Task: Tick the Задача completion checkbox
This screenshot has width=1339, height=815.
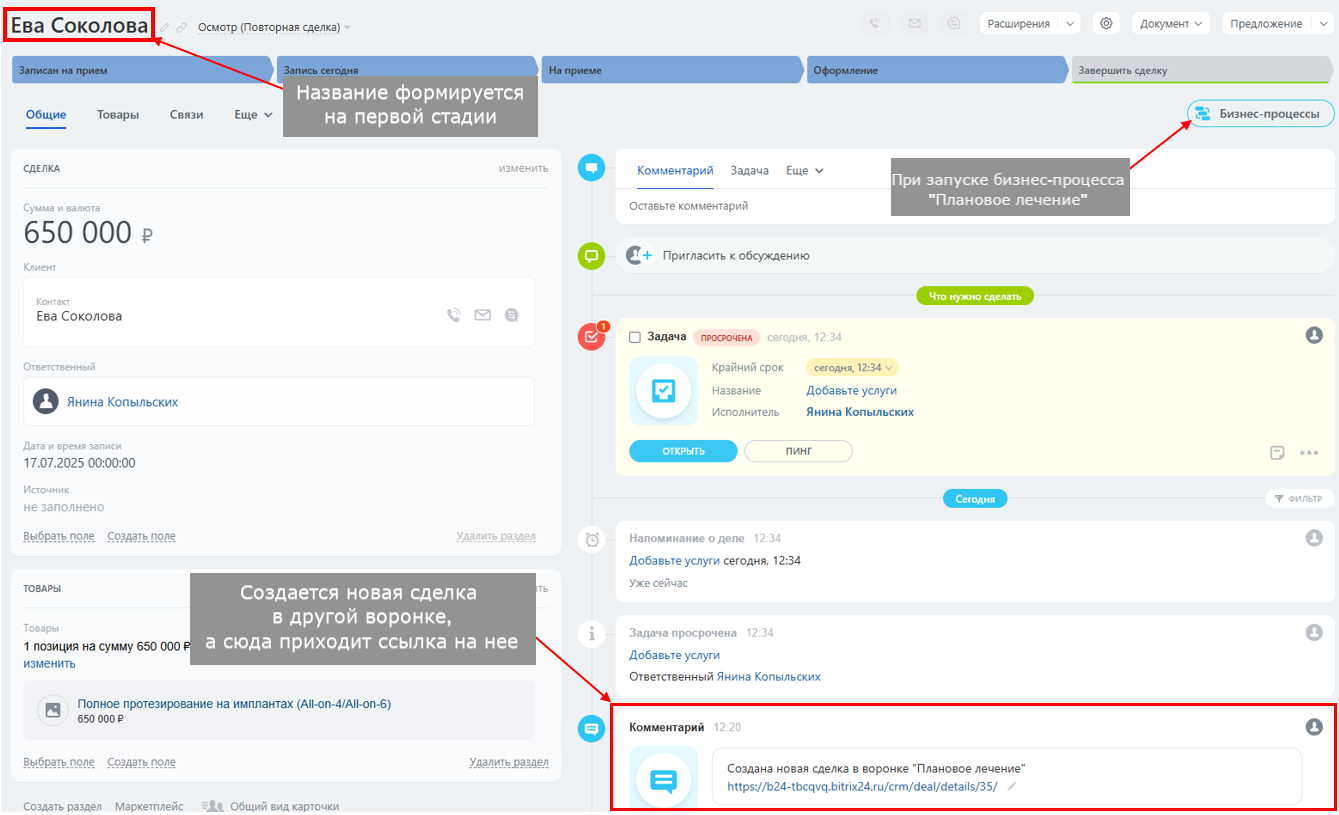Action: 635,337
